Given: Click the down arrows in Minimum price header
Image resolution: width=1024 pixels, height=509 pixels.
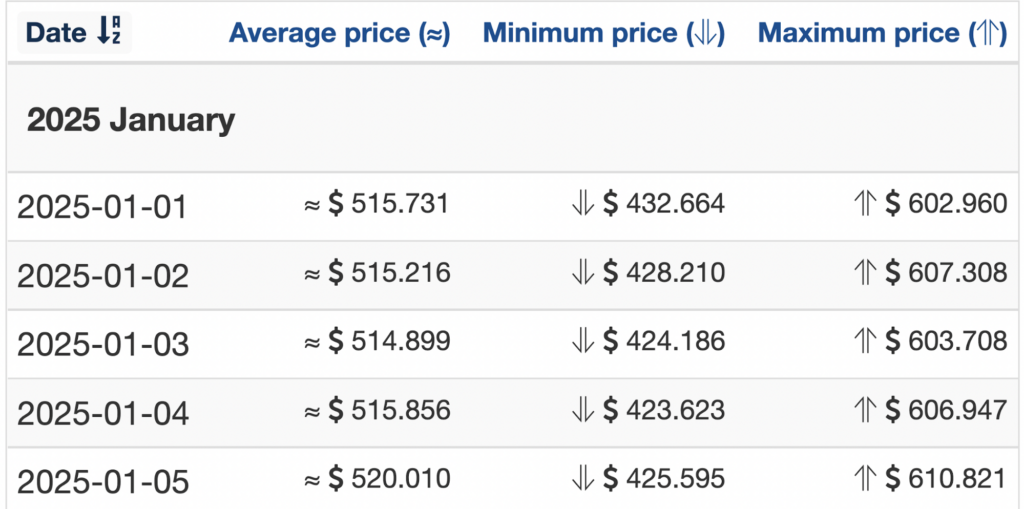Looking at the screenshot, I should [706, 33].
